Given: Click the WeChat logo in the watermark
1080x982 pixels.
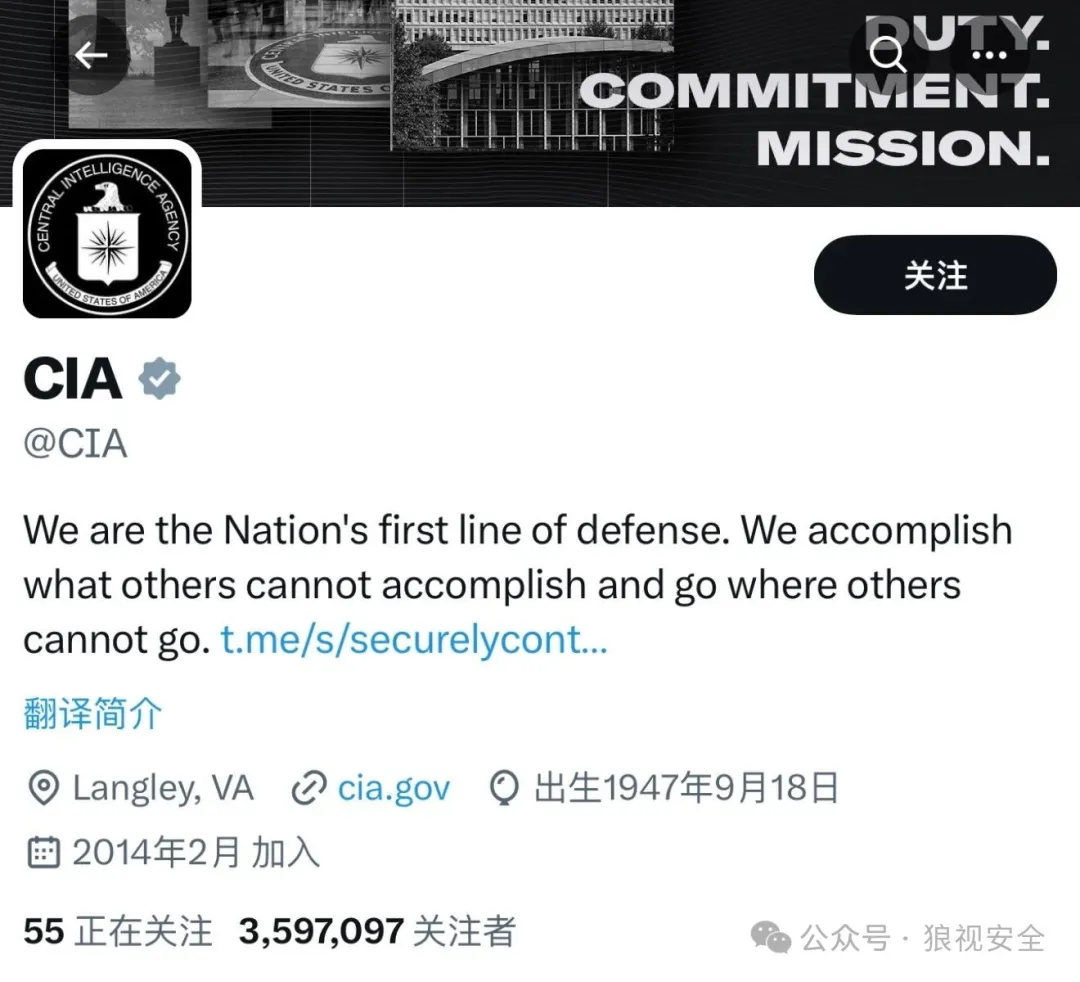Looking at the screenshot, I should click(769, 937).
